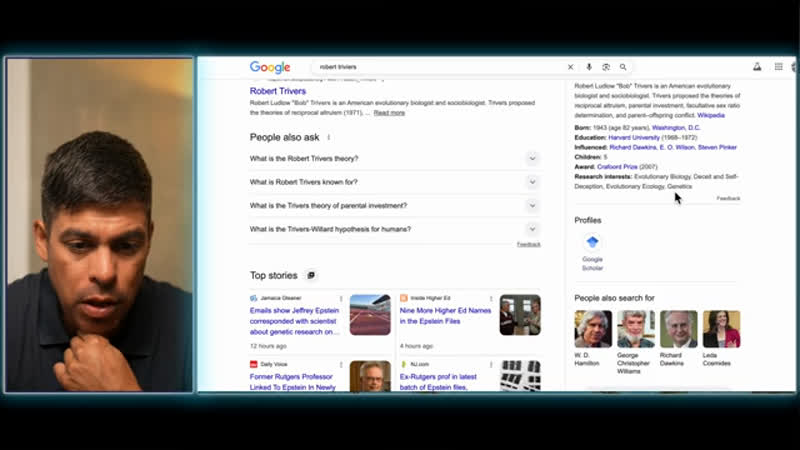Start voice search with the microphone icon
Viewport: 800px width, 450px height.
[x=589, y=67]
